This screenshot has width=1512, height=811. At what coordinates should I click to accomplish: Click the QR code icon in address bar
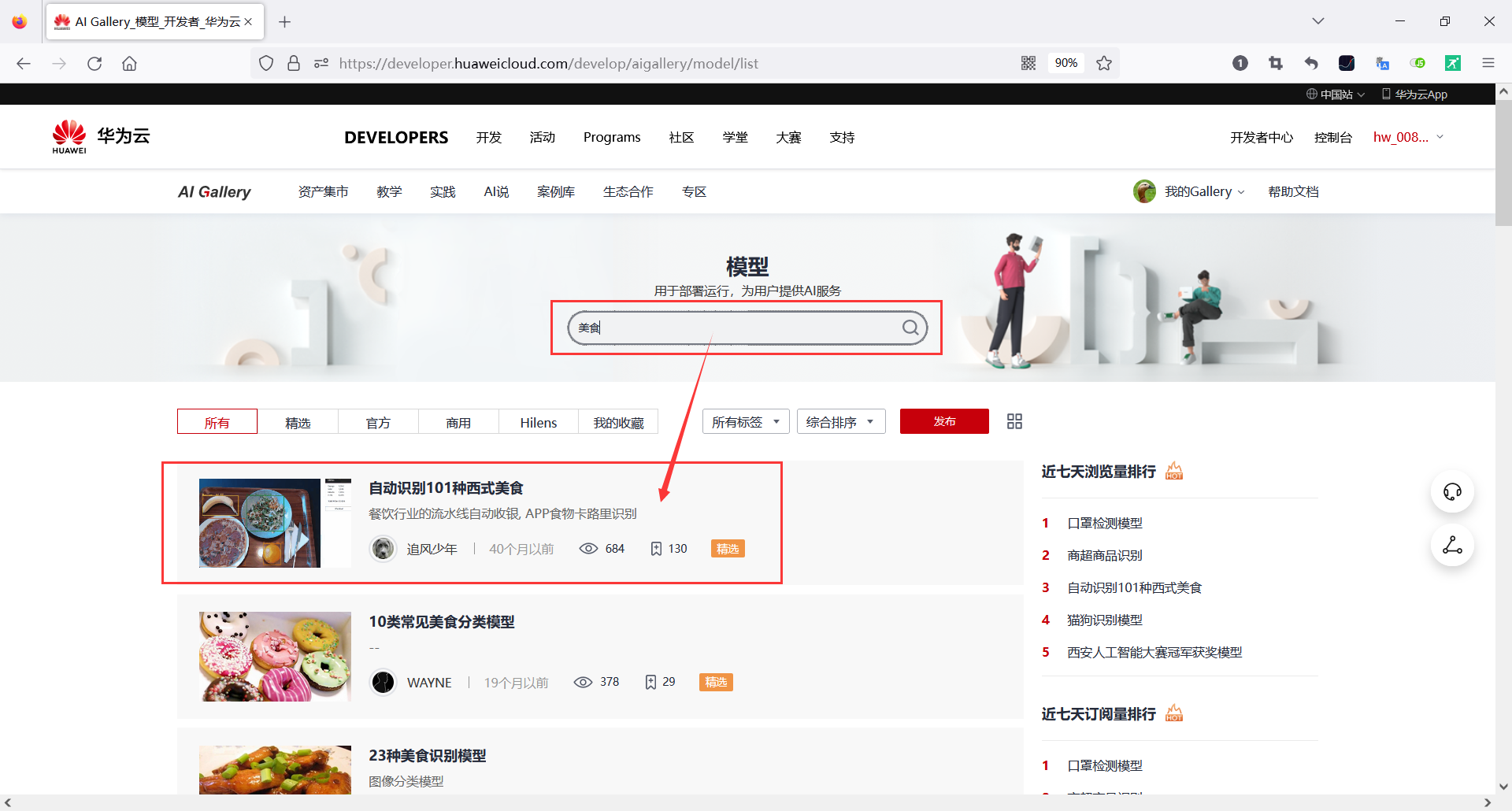pyautogui.click(x=1028, y=63)
